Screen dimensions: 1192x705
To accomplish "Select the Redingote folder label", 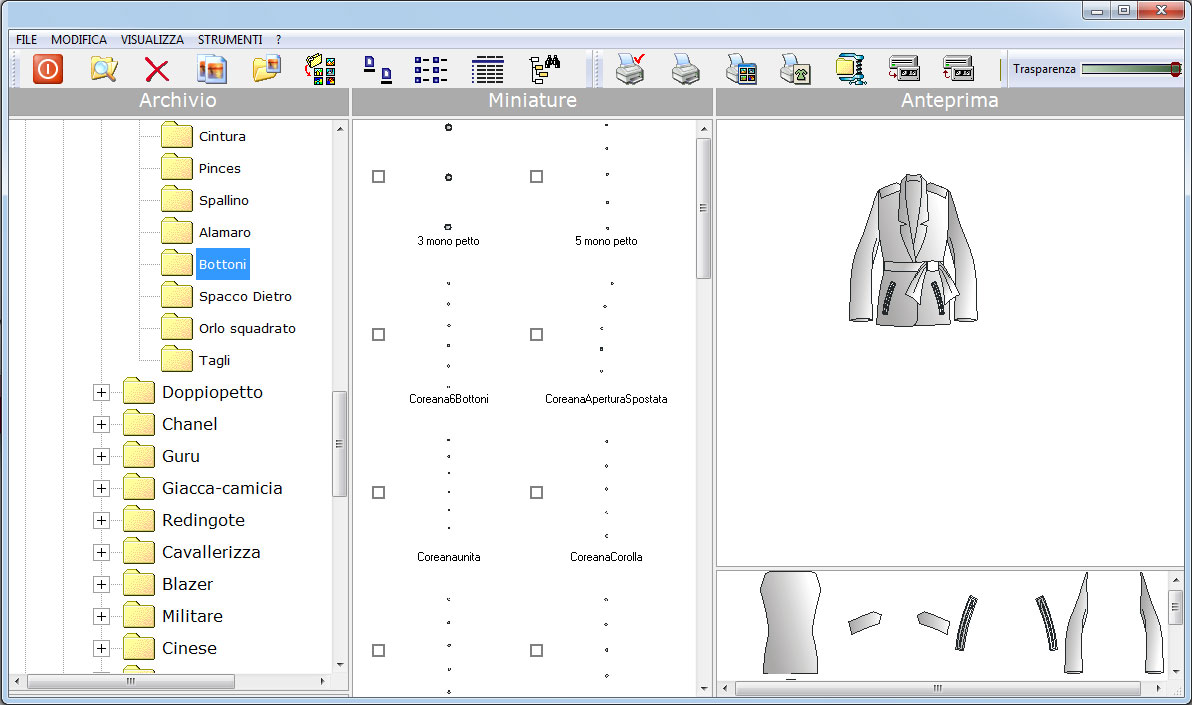I will coord(203,520).
